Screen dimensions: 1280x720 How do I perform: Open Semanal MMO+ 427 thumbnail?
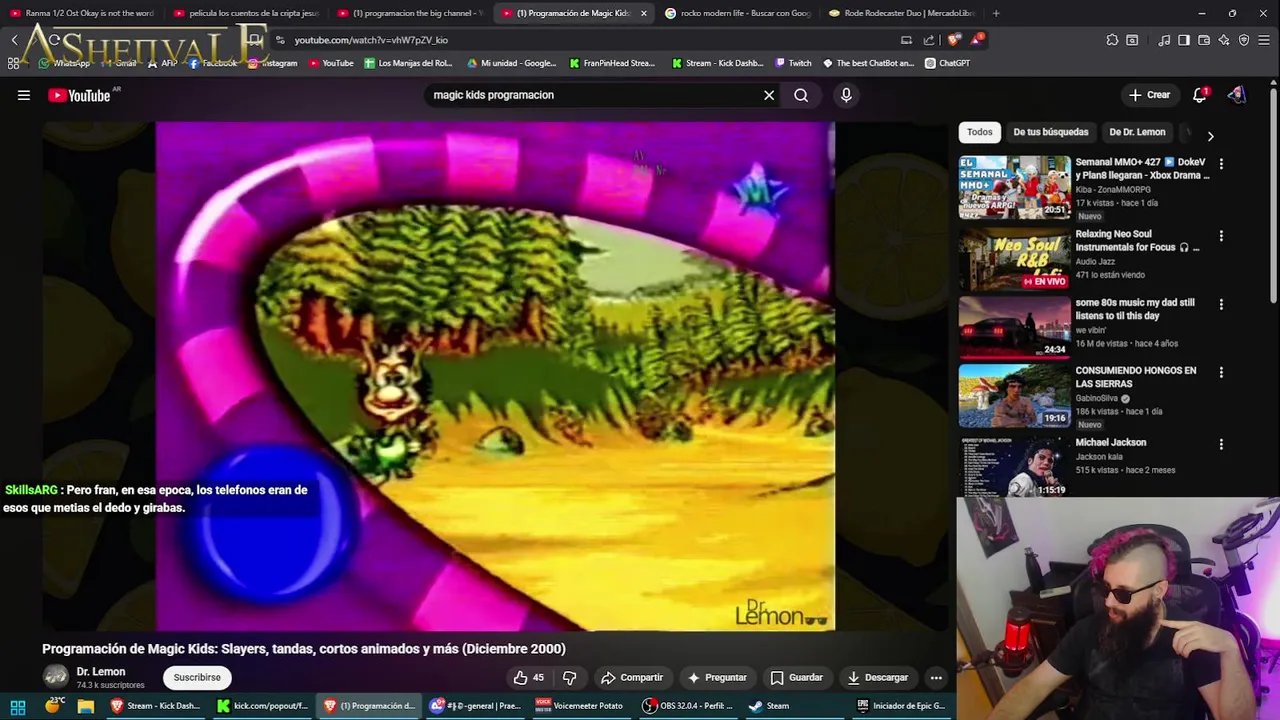(x=1014, y=187)
